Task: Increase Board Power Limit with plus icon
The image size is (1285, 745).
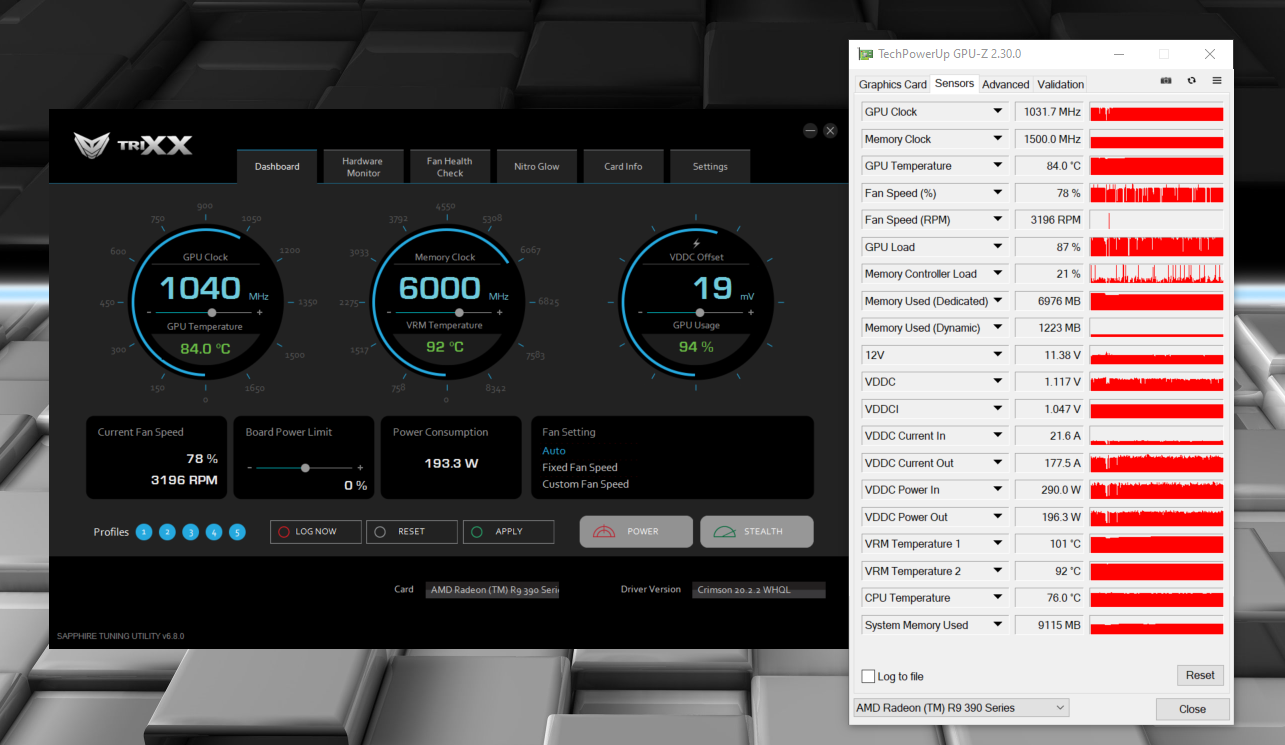Action: click(360, 468)
